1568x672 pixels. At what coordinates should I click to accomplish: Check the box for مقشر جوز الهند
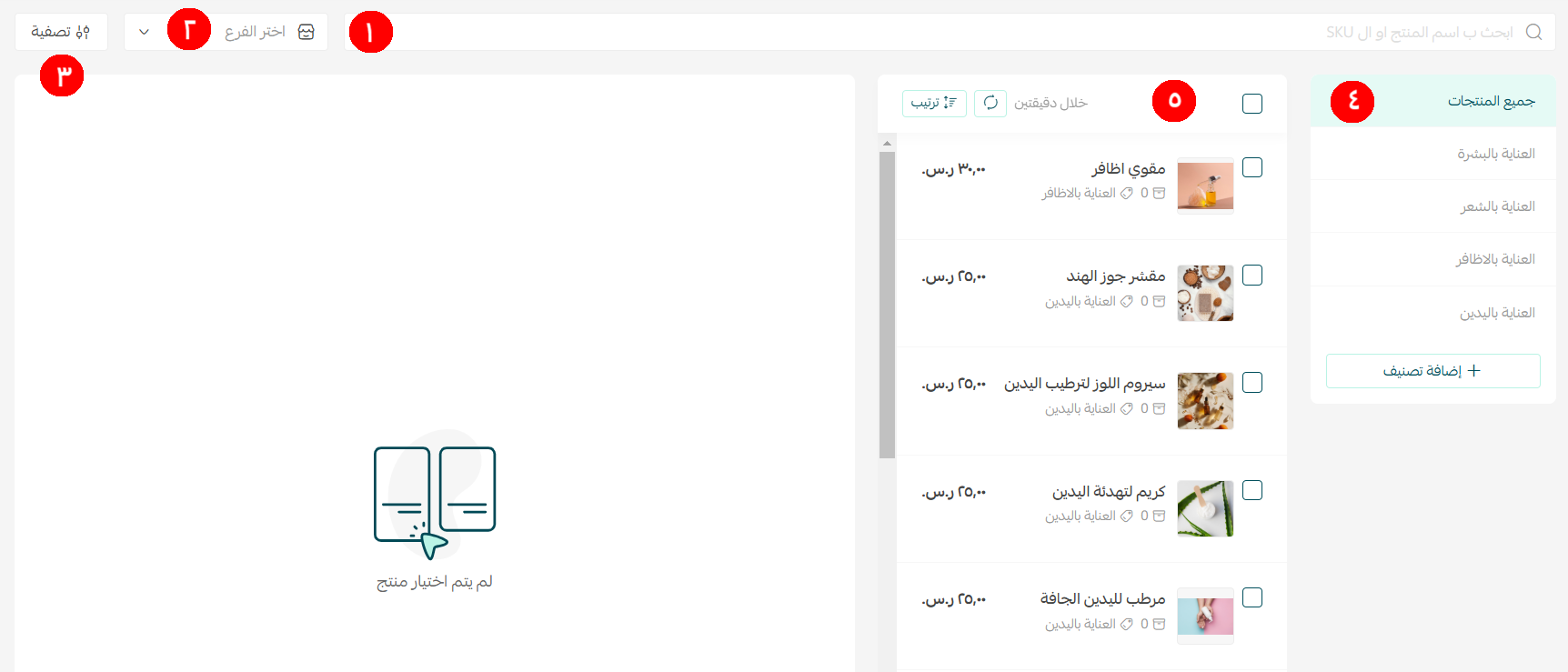click(x=1252, y=276)
